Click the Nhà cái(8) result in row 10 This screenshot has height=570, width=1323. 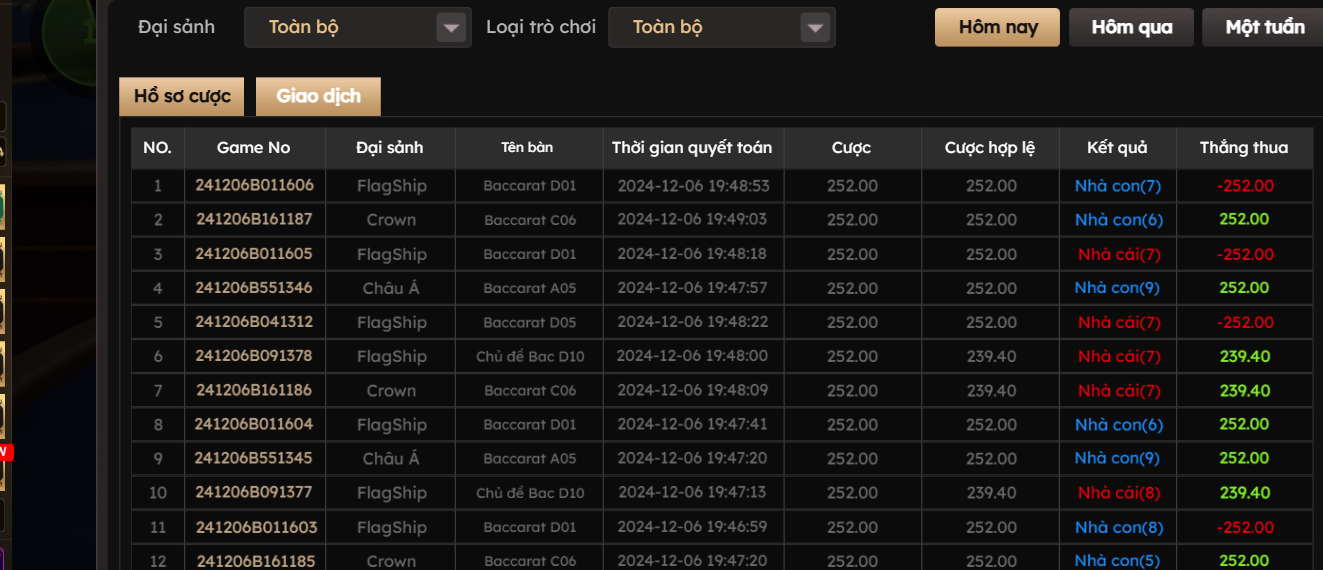point(1119,493)
